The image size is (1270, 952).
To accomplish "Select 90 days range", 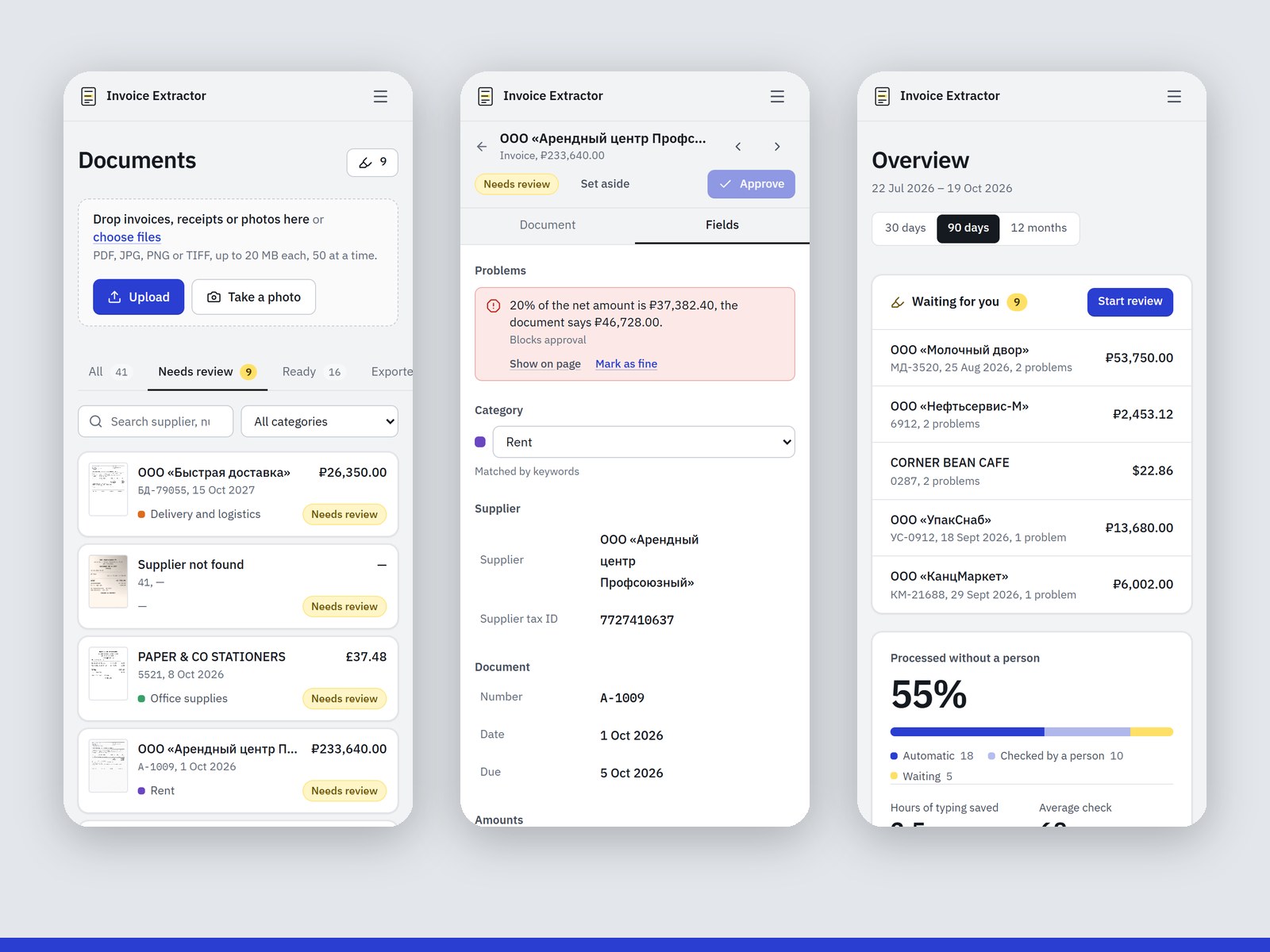I will point(968,228).
